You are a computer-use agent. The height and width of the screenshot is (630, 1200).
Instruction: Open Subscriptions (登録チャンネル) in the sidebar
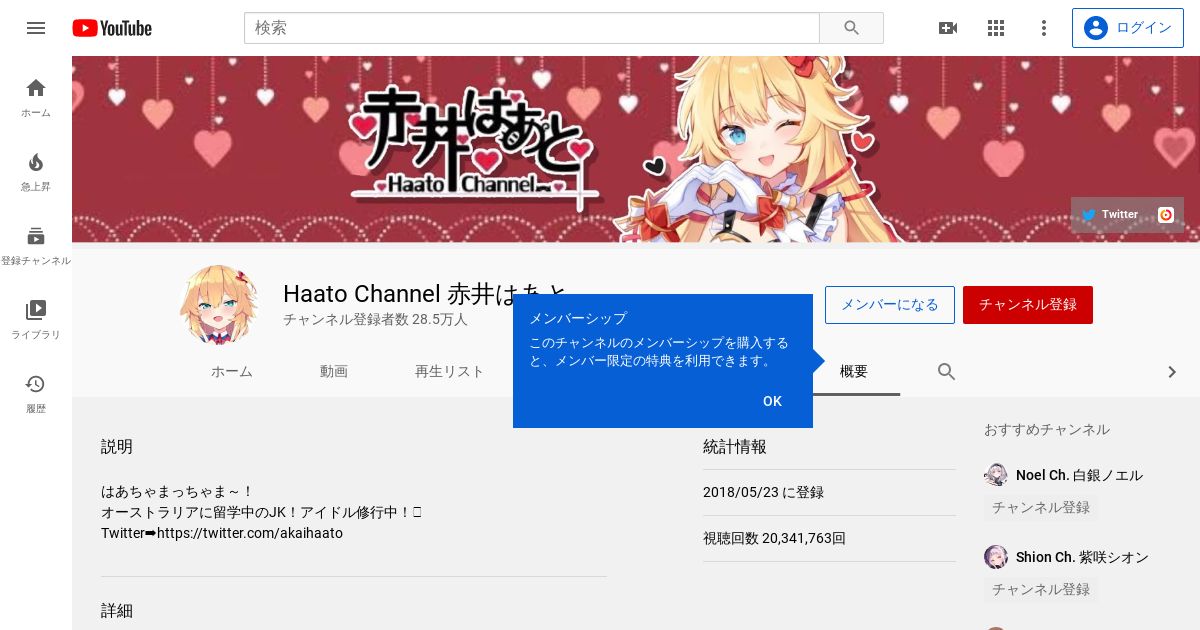point(36,246)
